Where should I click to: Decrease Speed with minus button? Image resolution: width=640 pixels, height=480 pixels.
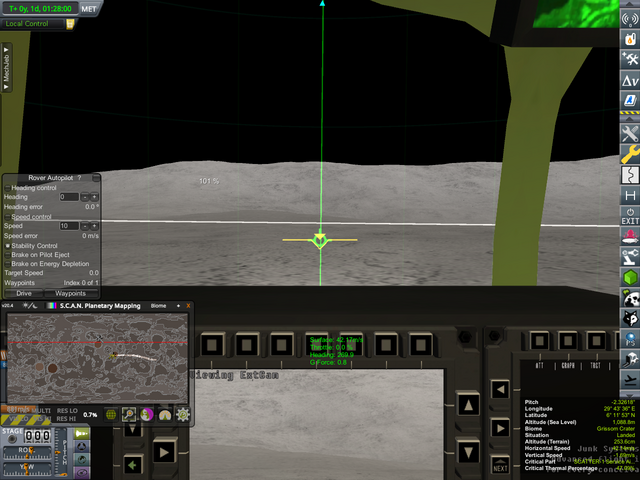pos(84,226)
